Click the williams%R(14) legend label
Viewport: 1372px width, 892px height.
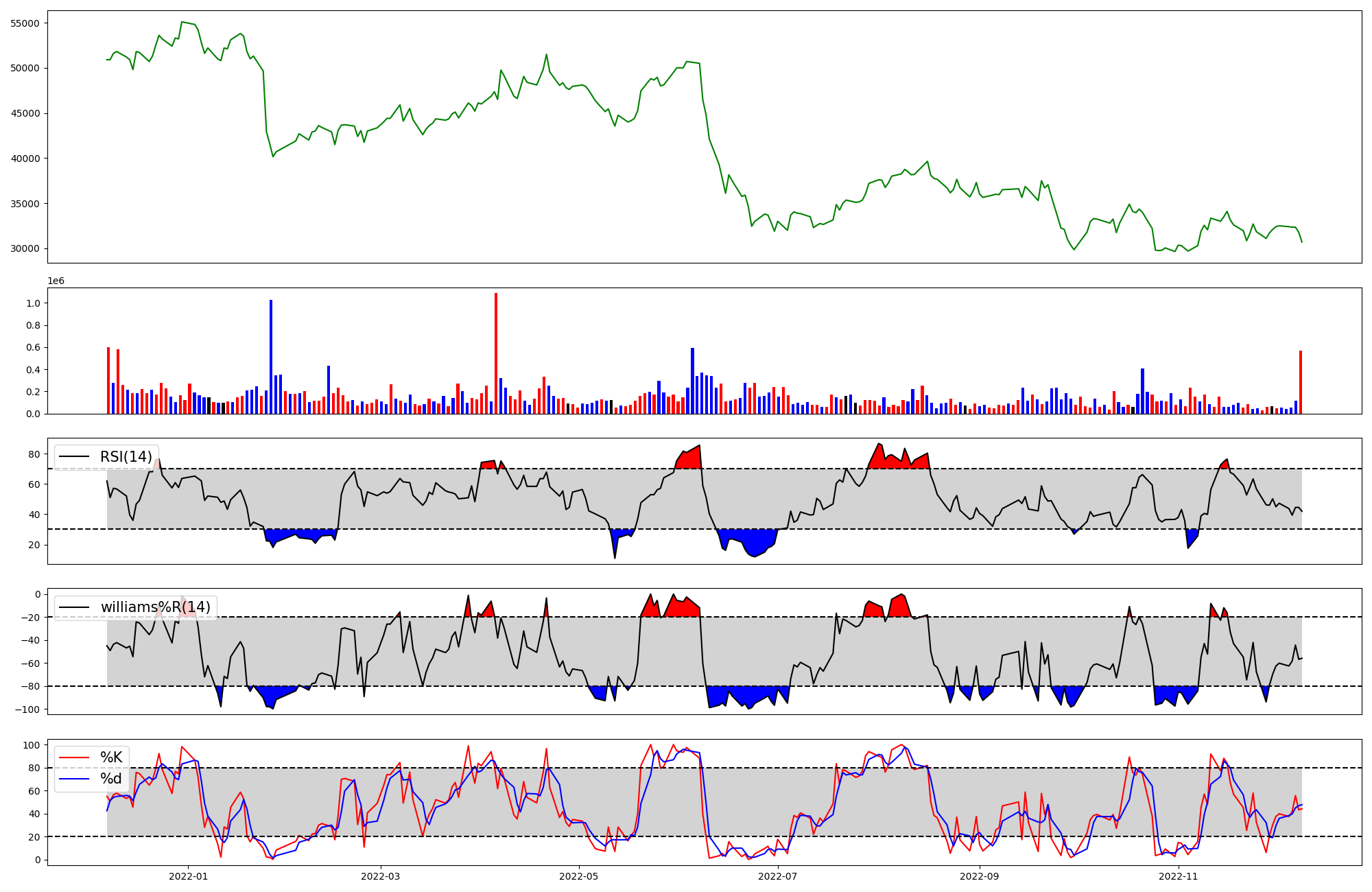click(x=156, y=607)
